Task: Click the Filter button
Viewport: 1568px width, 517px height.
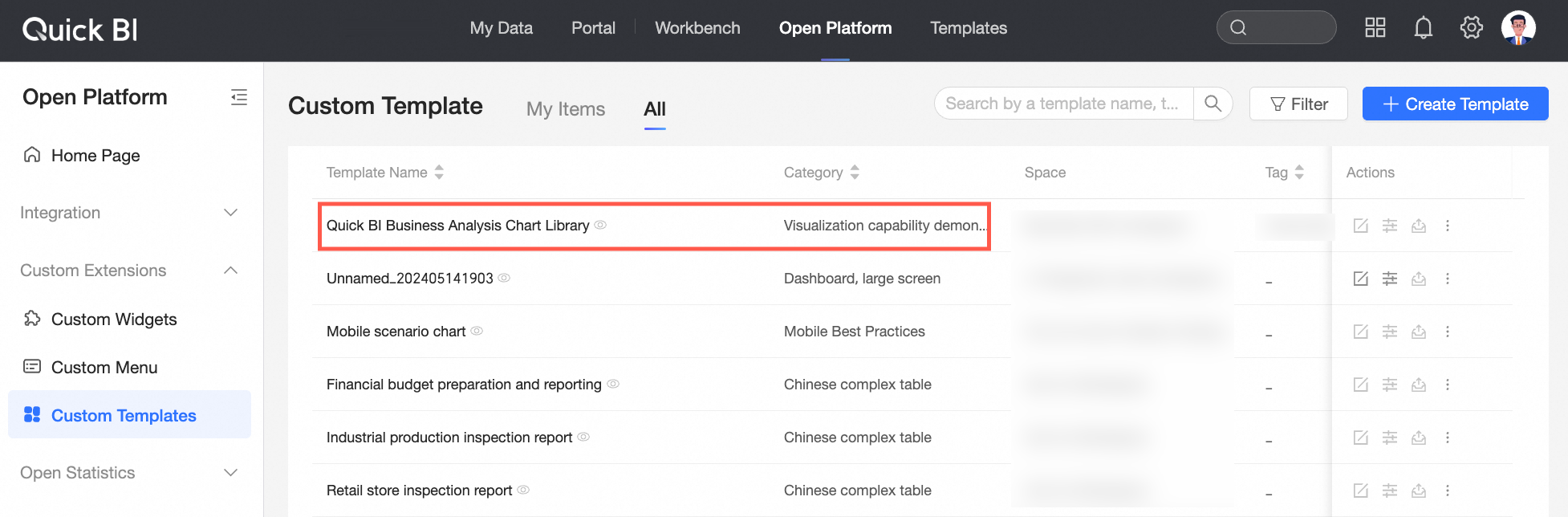Action: (x=1298, y=104)
